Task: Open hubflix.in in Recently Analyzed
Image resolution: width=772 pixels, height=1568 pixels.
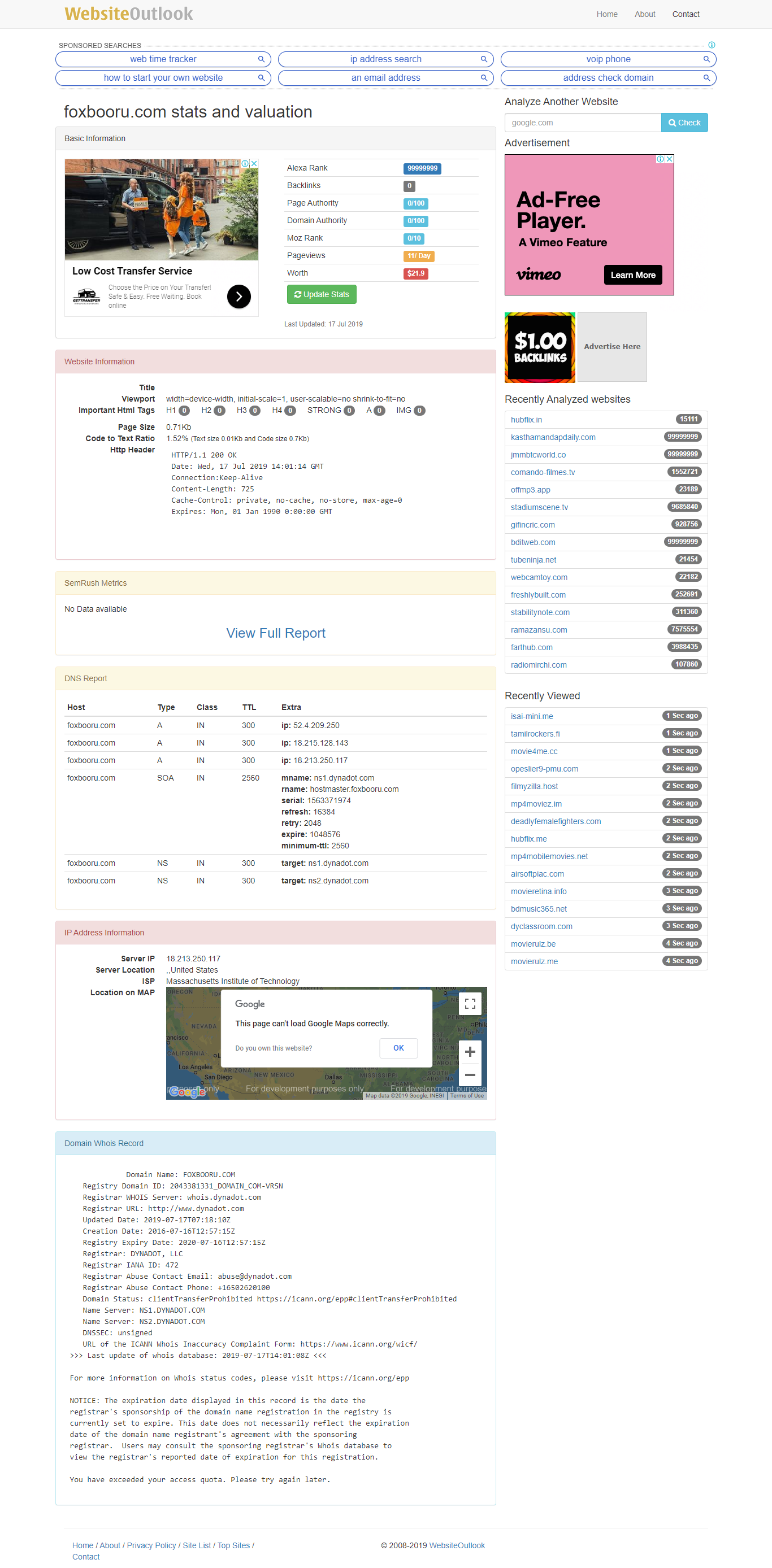Action: tap(526, 420)
